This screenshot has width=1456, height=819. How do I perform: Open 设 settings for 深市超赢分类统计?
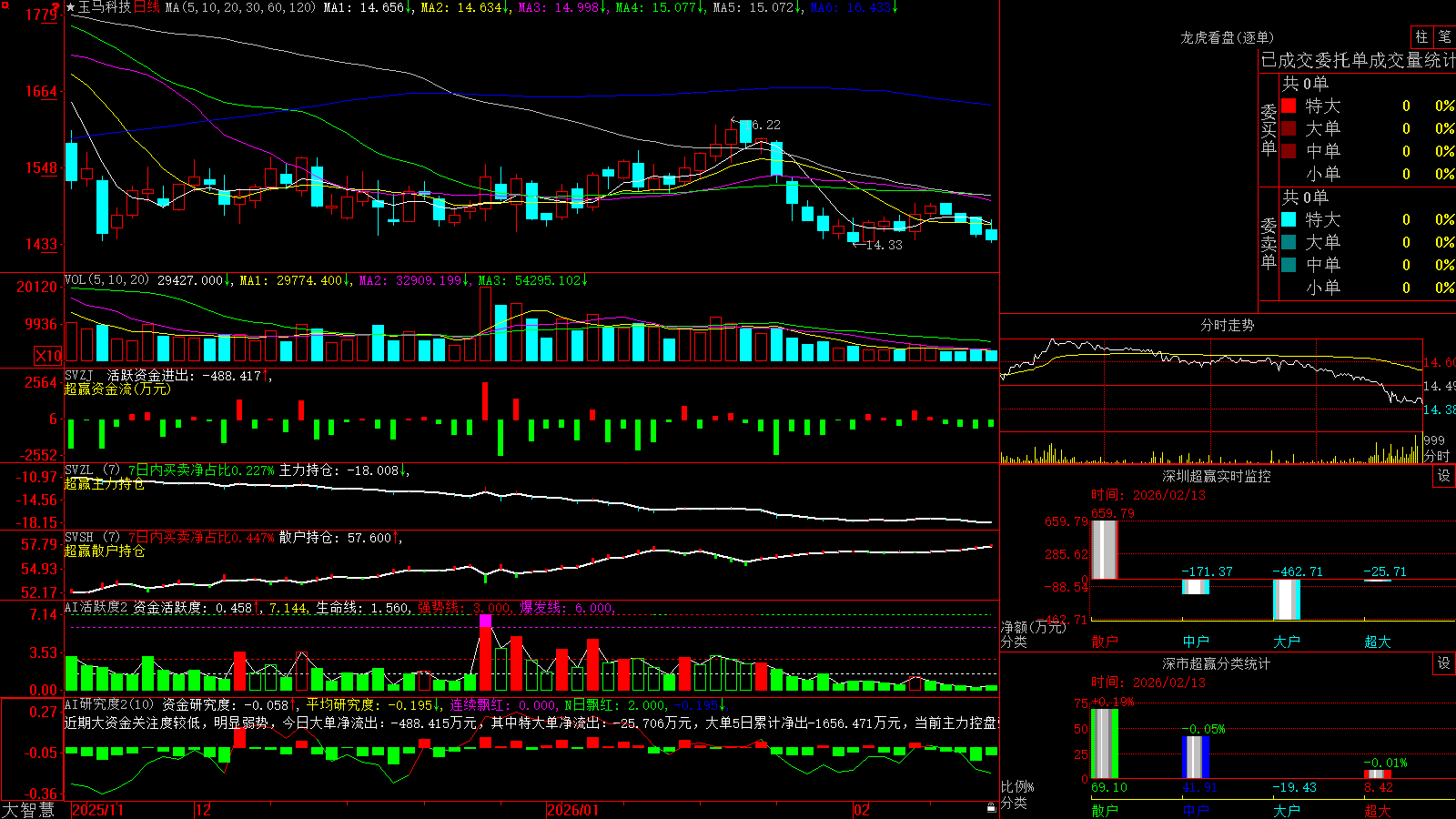pos(1444,663)
